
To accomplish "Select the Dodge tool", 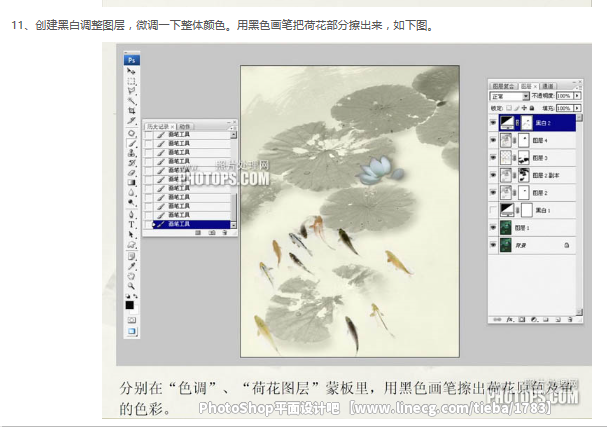I will coord(131,202).
